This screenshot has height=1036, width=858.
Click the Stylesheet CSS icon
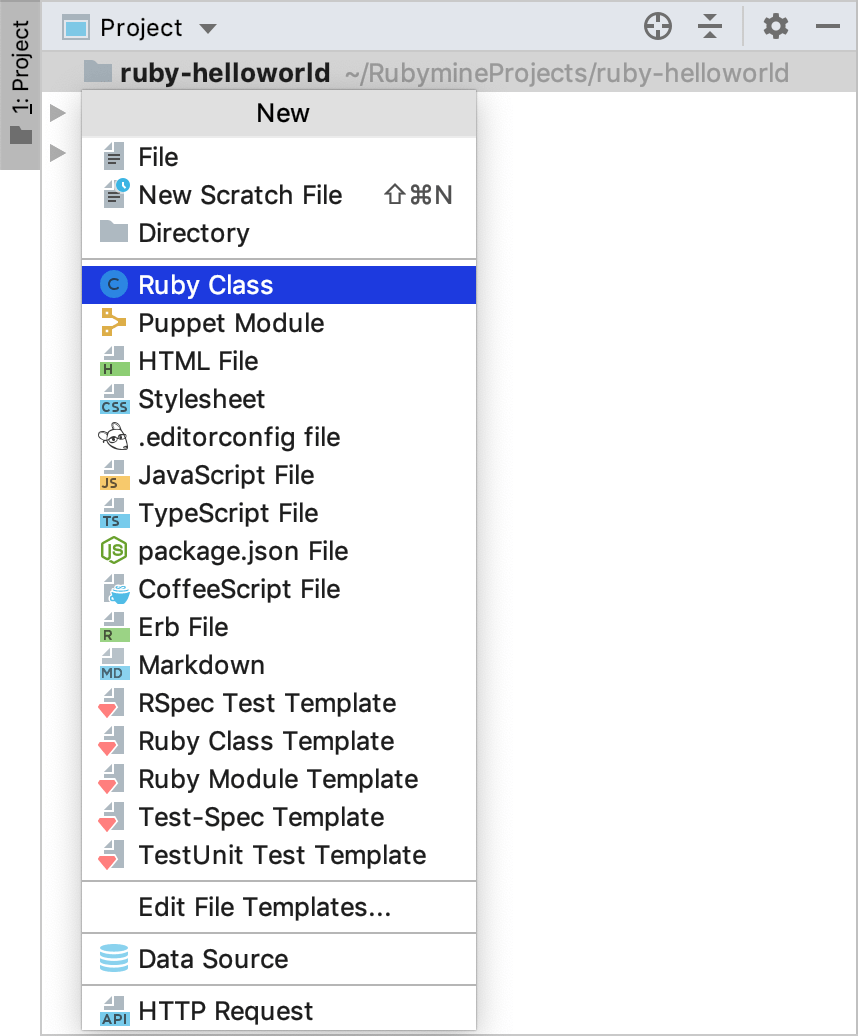(113, 399)
